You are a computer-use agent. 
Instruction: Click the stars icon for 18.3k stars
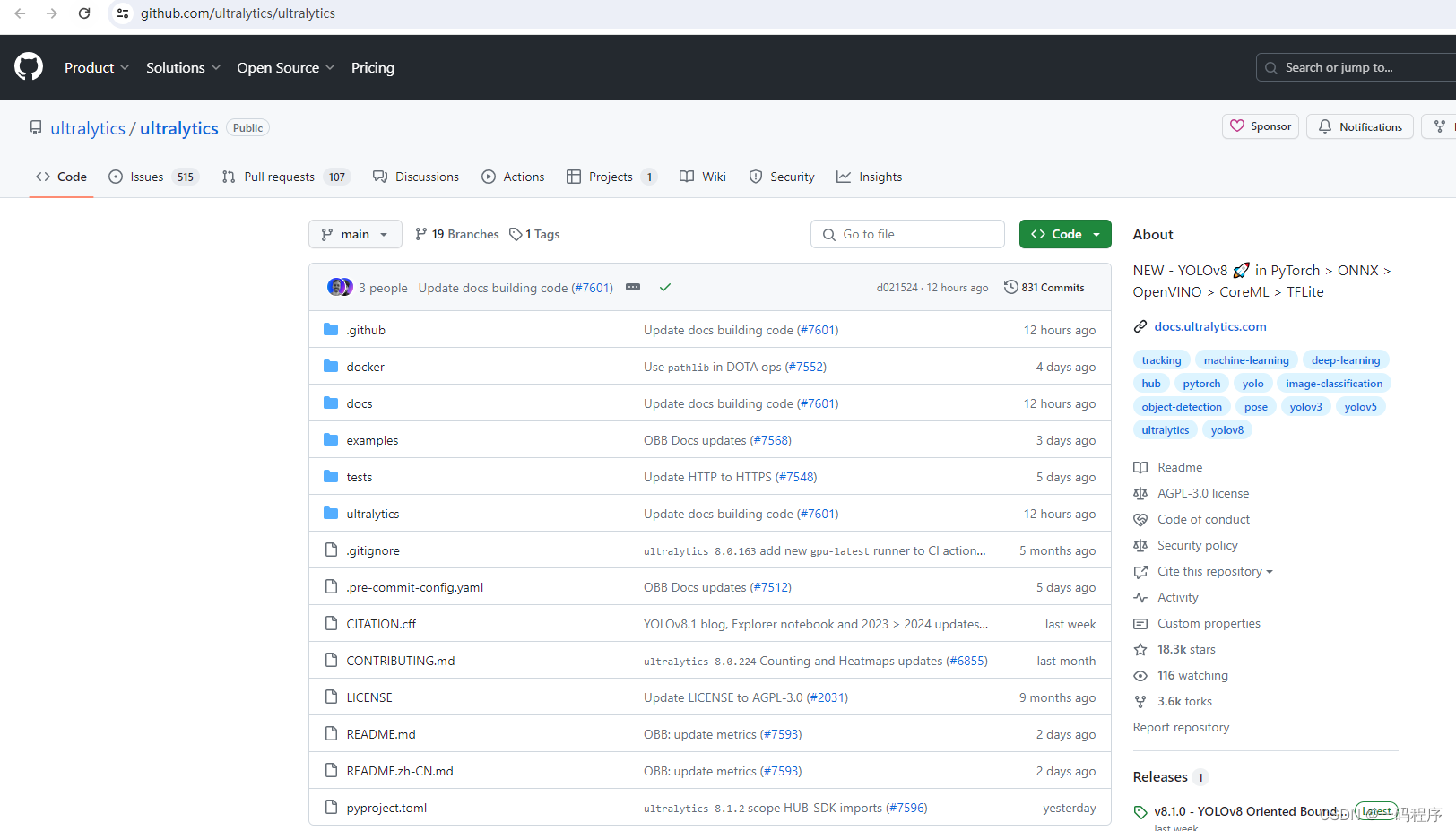pos(1140,649)
